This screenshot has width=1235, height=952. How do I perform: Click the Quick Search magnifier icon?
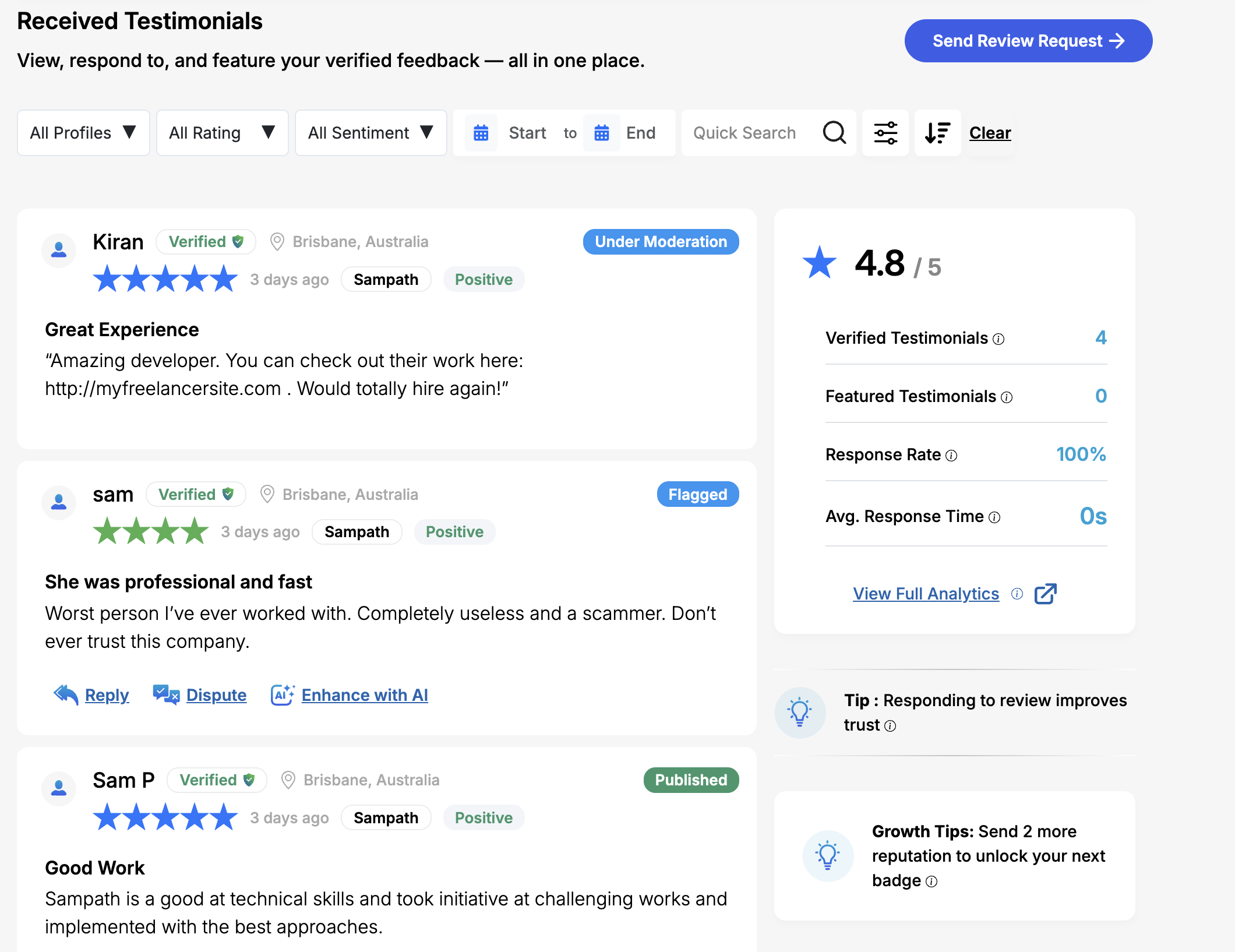834,133
